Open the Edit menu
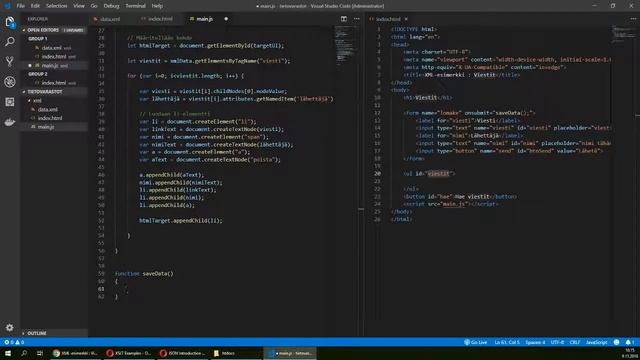Screen dimensions: 640x360 (x=35, y=6)
